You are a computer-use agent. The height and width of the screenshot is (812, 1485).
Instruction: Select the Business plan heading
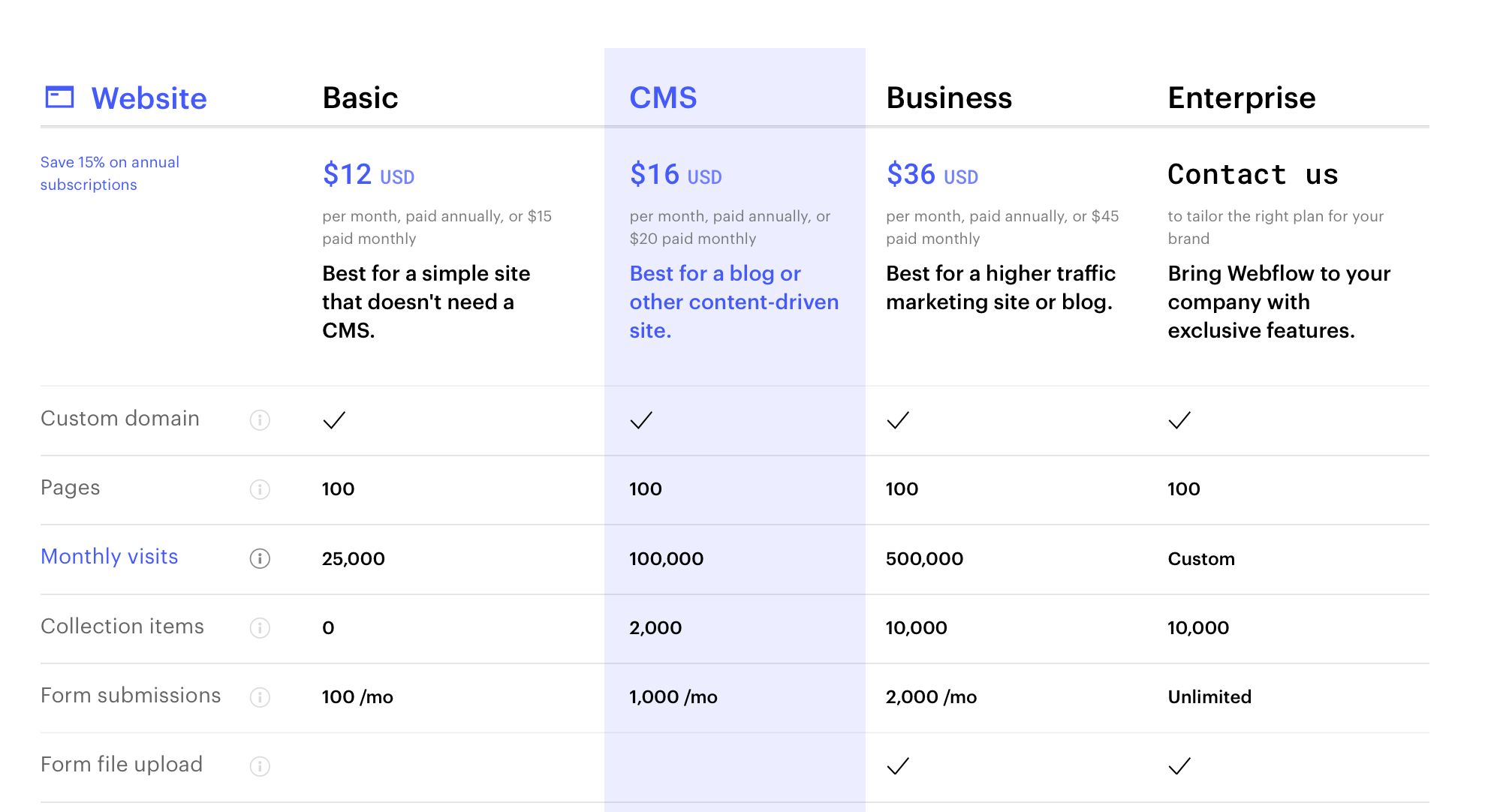[949, 98]
